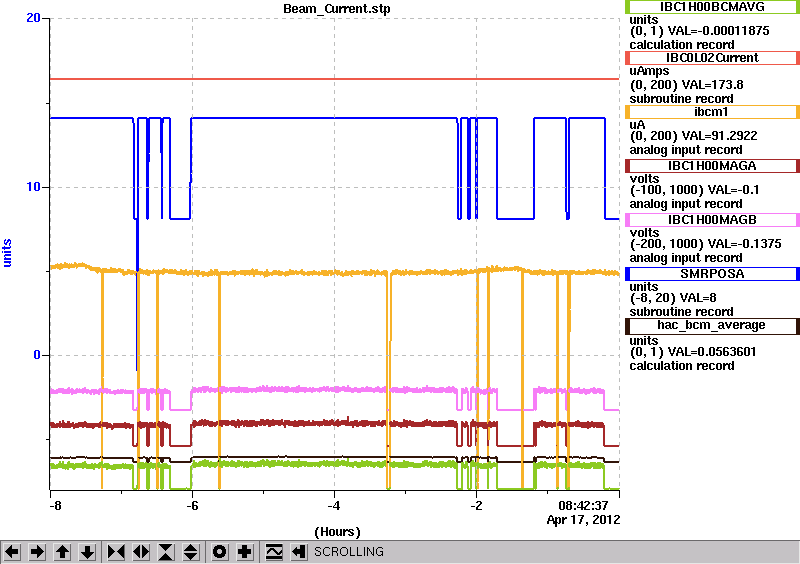Pan the graph down with the down arrow
800x564 pixels.
(x=88, y=552)
